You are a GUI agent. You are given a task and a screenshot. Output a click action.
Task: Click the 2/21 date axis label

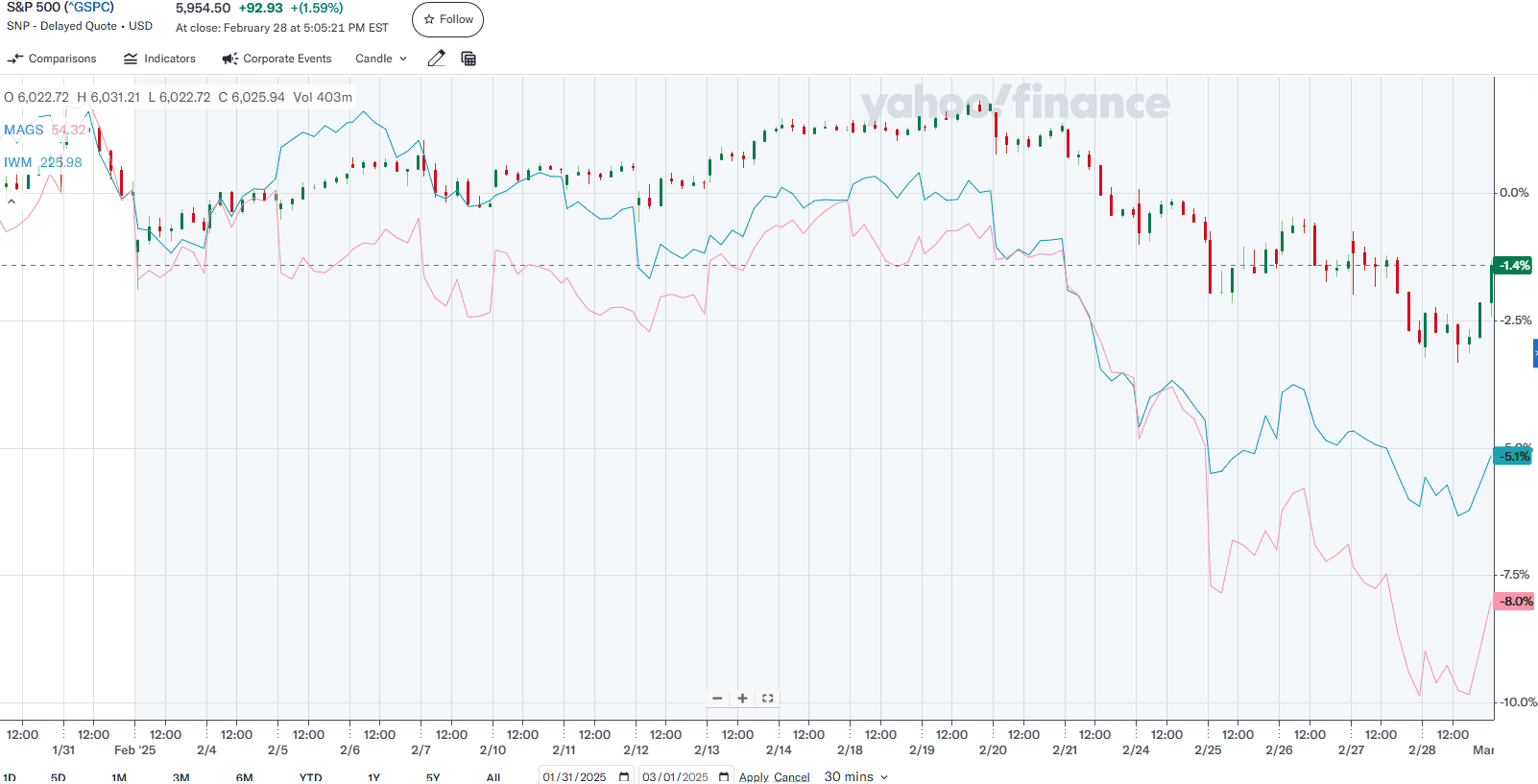click(x=1064, y=750)
